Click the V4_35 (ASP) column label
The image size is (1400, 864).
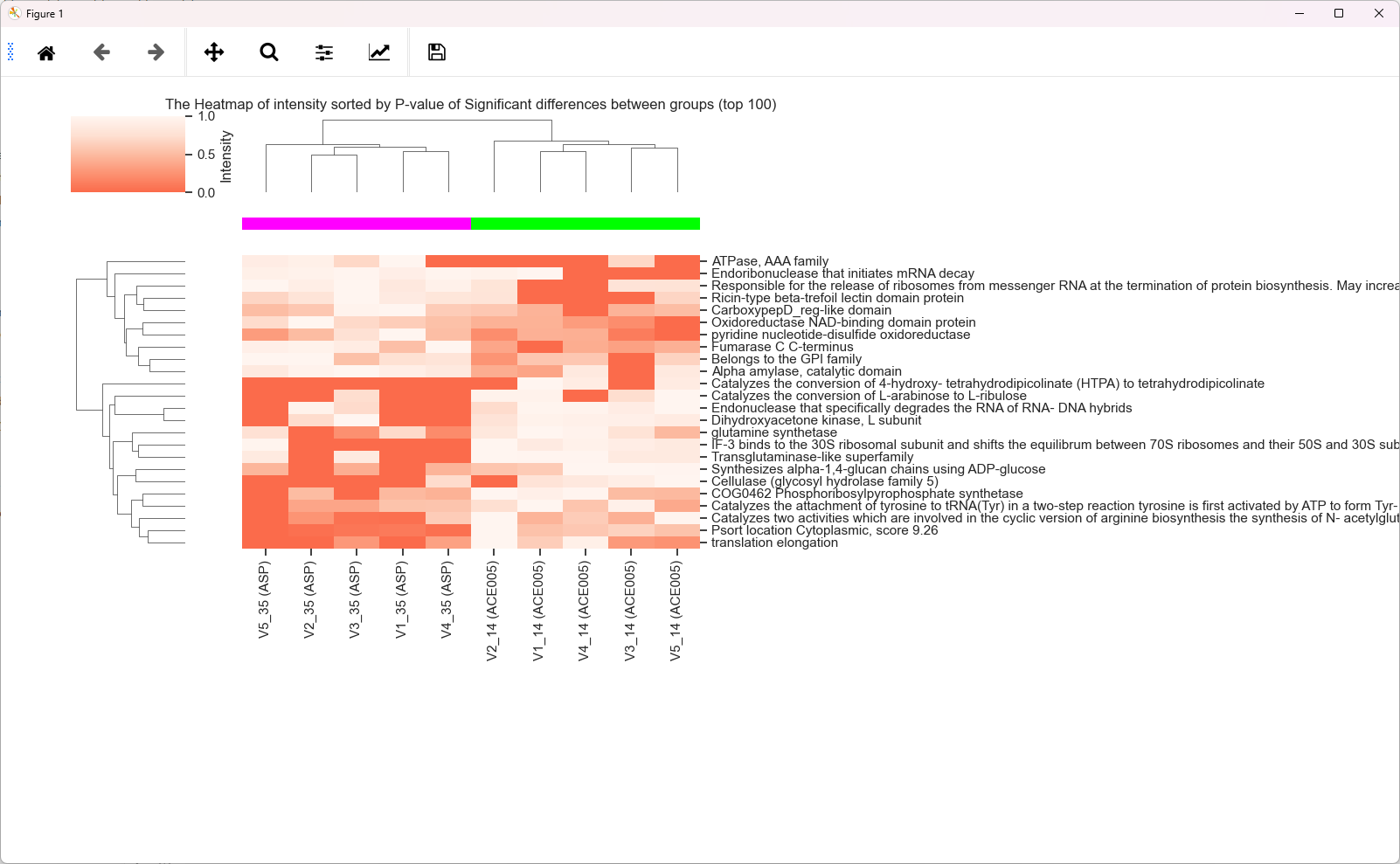click(x=447, y=599)
